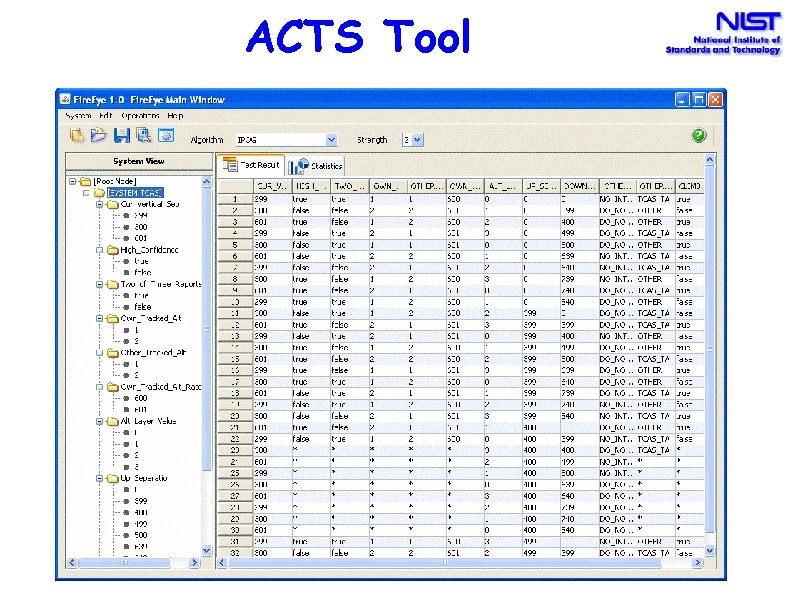This screenshot has width=794, height=595.
Task: Select value 500 under Up_Separation
Action: tap(141, 535)
